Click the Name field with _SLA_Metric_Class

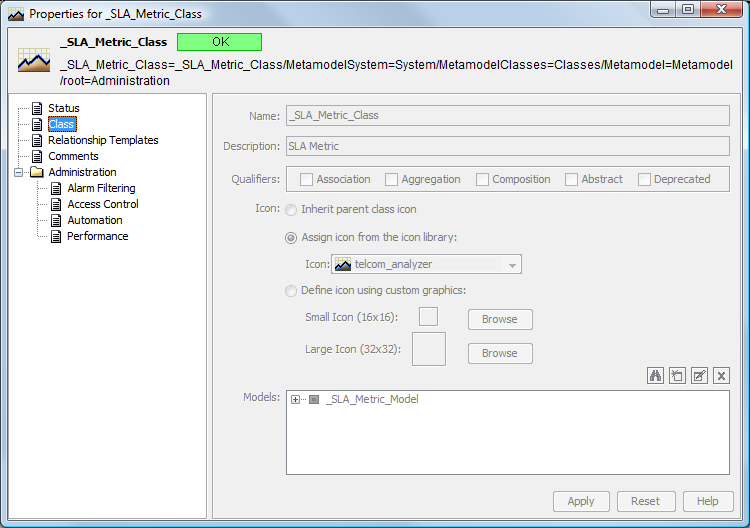pyautogui.click(x=507, y=116)
